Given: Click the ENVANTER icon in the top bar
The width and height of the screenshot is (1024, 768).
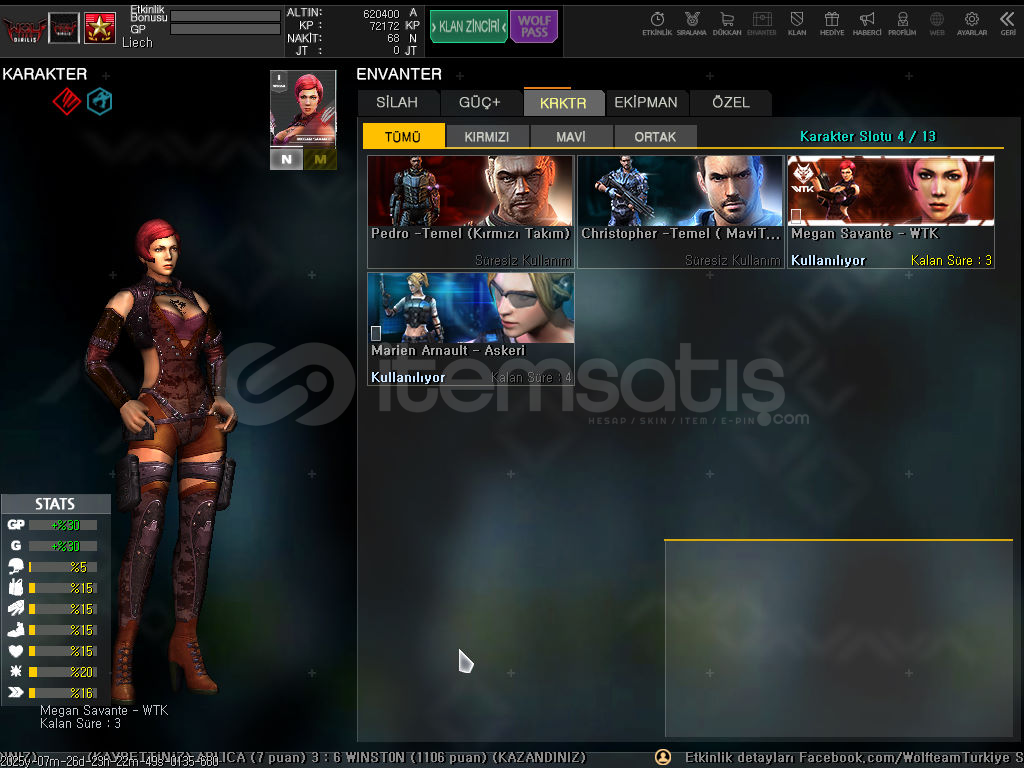Looking at the screenshot, I should pos(761,24).
